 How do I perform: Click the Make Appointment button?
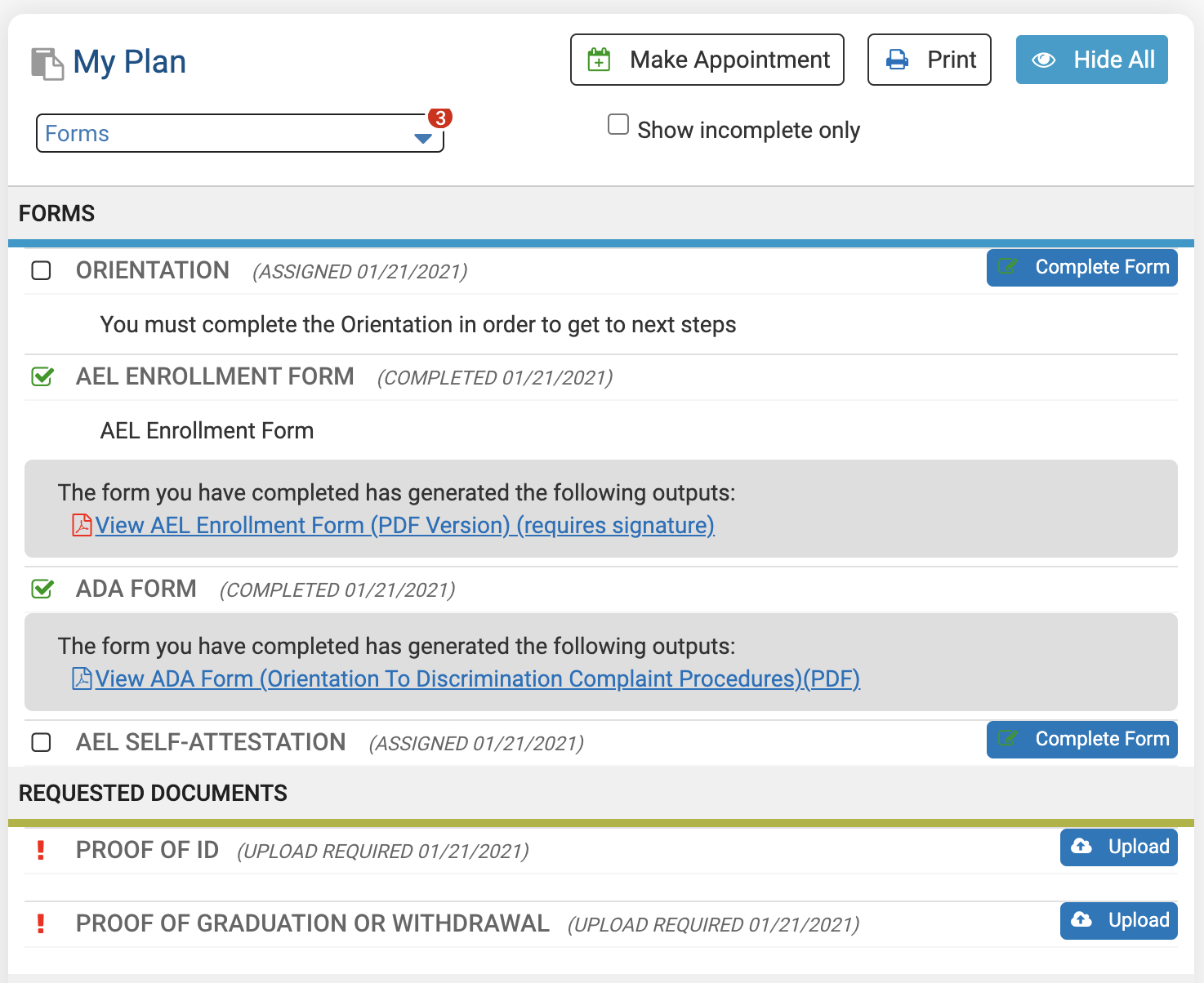707,60
